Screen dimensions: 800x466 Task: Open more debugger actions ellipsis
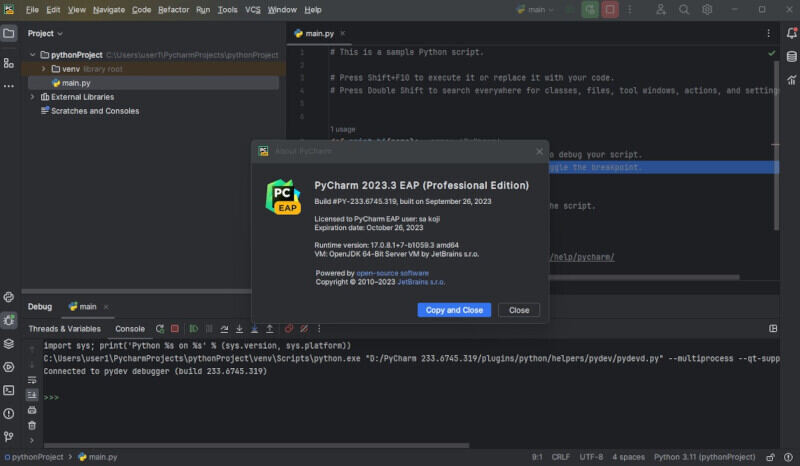tap(319, 329)
